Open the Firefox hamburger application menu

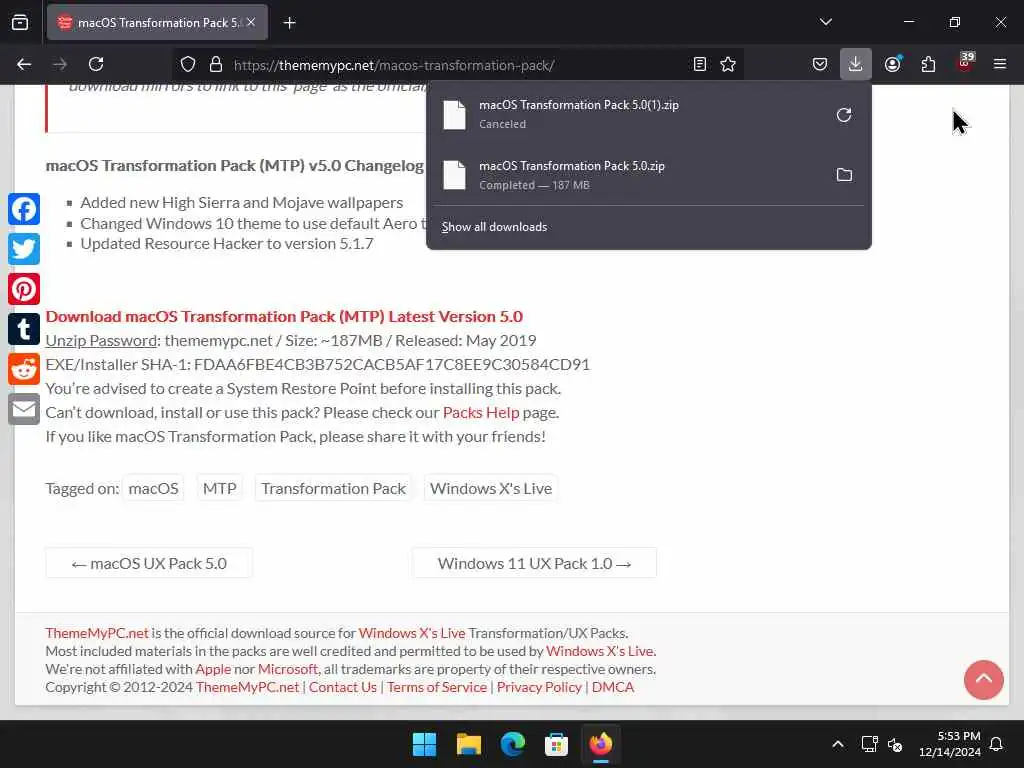tap(1000, 64)
